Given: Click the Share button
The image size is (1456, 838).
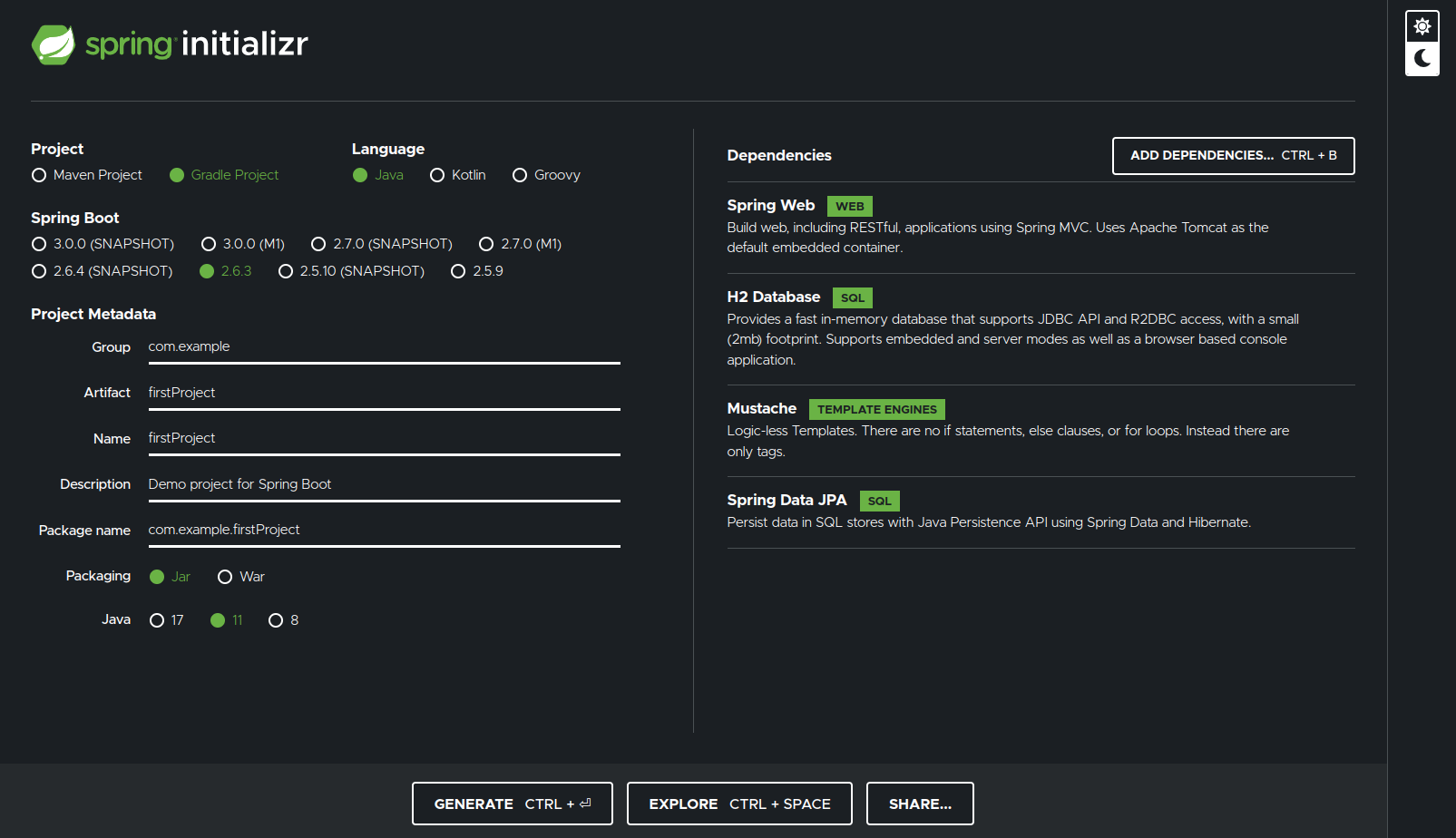Looking at the screenshot, I should (x=920, y=804).
